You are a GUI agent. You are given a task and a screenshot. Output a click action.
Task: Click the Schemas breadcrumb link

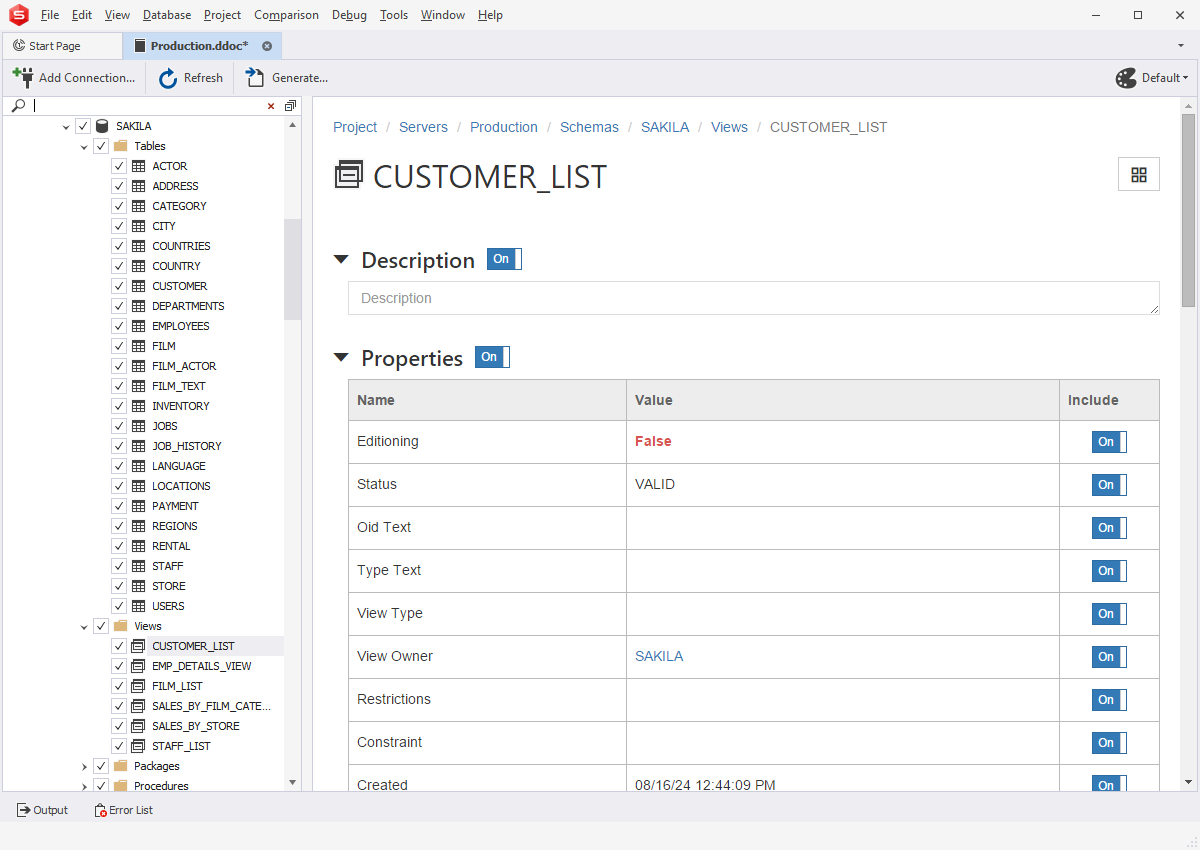[x=589, y=127]
